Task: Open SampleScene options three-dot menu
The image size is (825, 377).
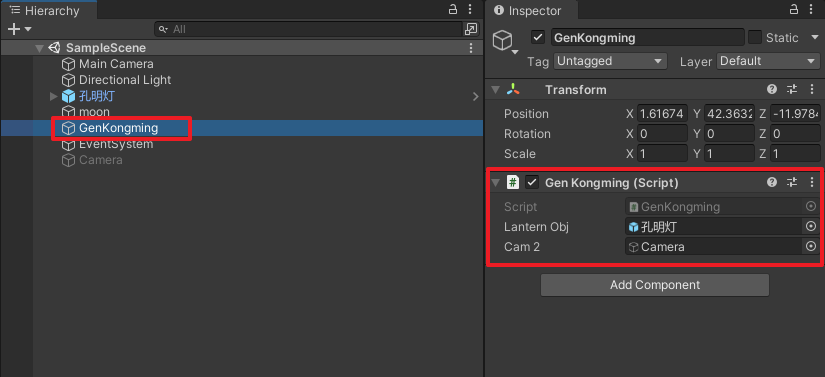Action: coord(471,48)
